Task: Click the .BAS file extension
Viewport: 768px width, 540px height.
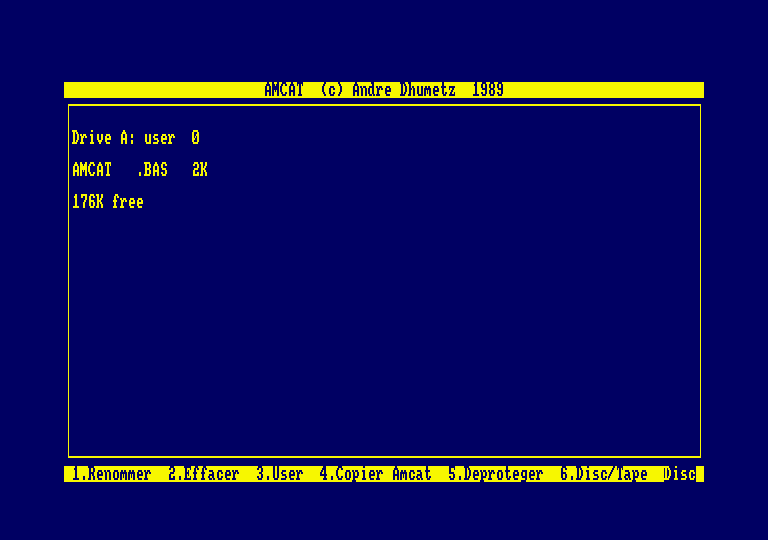Action: 152,170
